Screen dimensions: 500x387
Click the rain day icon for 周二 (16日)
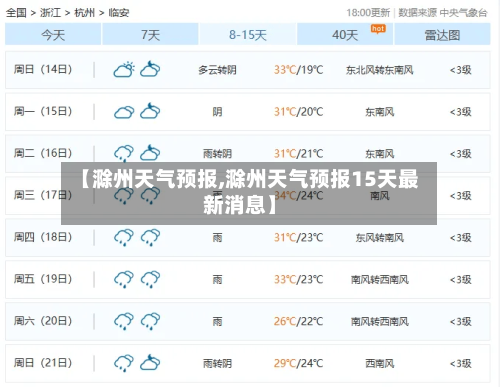click(124, 153)
